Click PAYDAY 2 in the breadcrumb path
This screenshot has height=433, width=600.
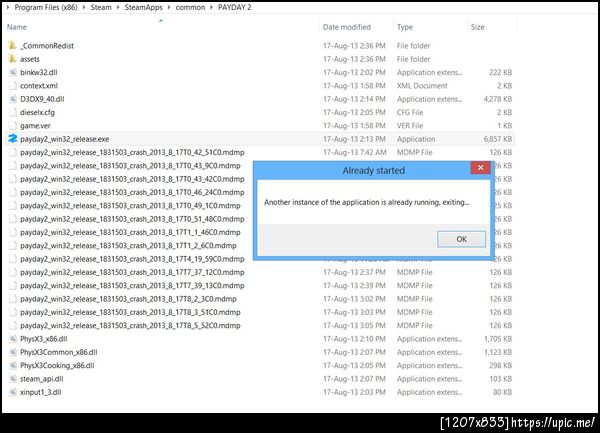point(235,7)
